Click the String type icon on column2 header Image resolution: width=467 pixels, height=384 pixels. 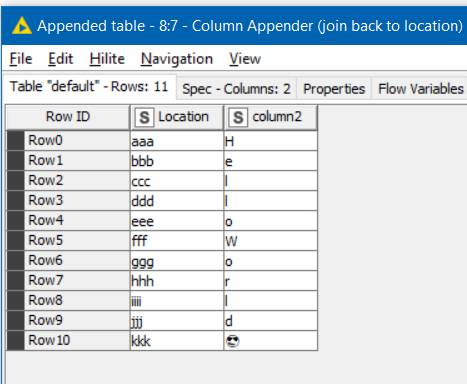coord(238,117)
